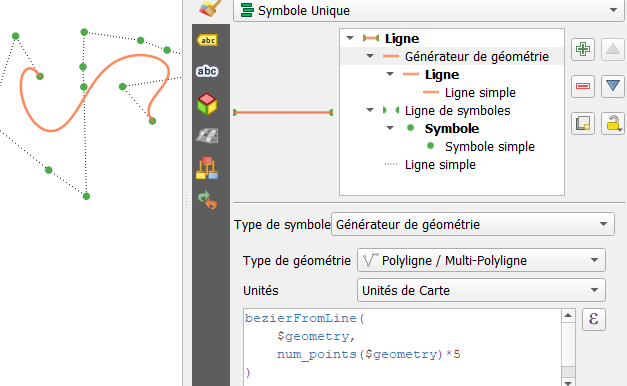Open the Type de symbole dropdown
Viewport: 627px width, 386px height.
click(473, 224)
